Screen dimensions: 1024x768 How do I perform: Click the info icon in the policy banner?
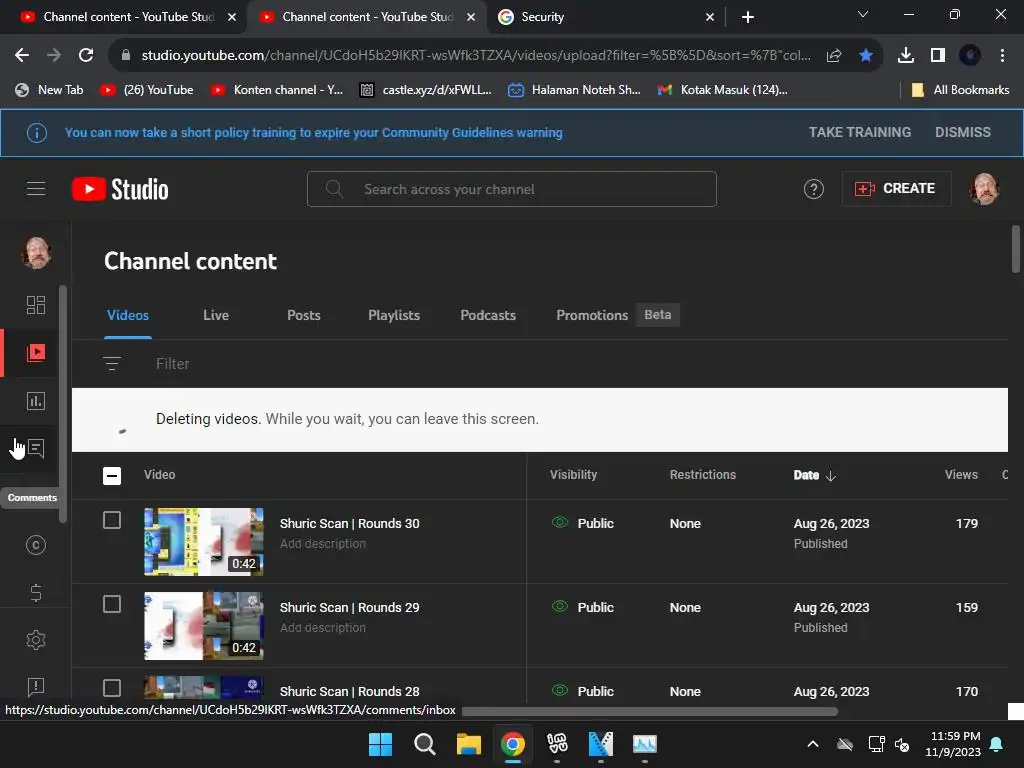point(37,133)
